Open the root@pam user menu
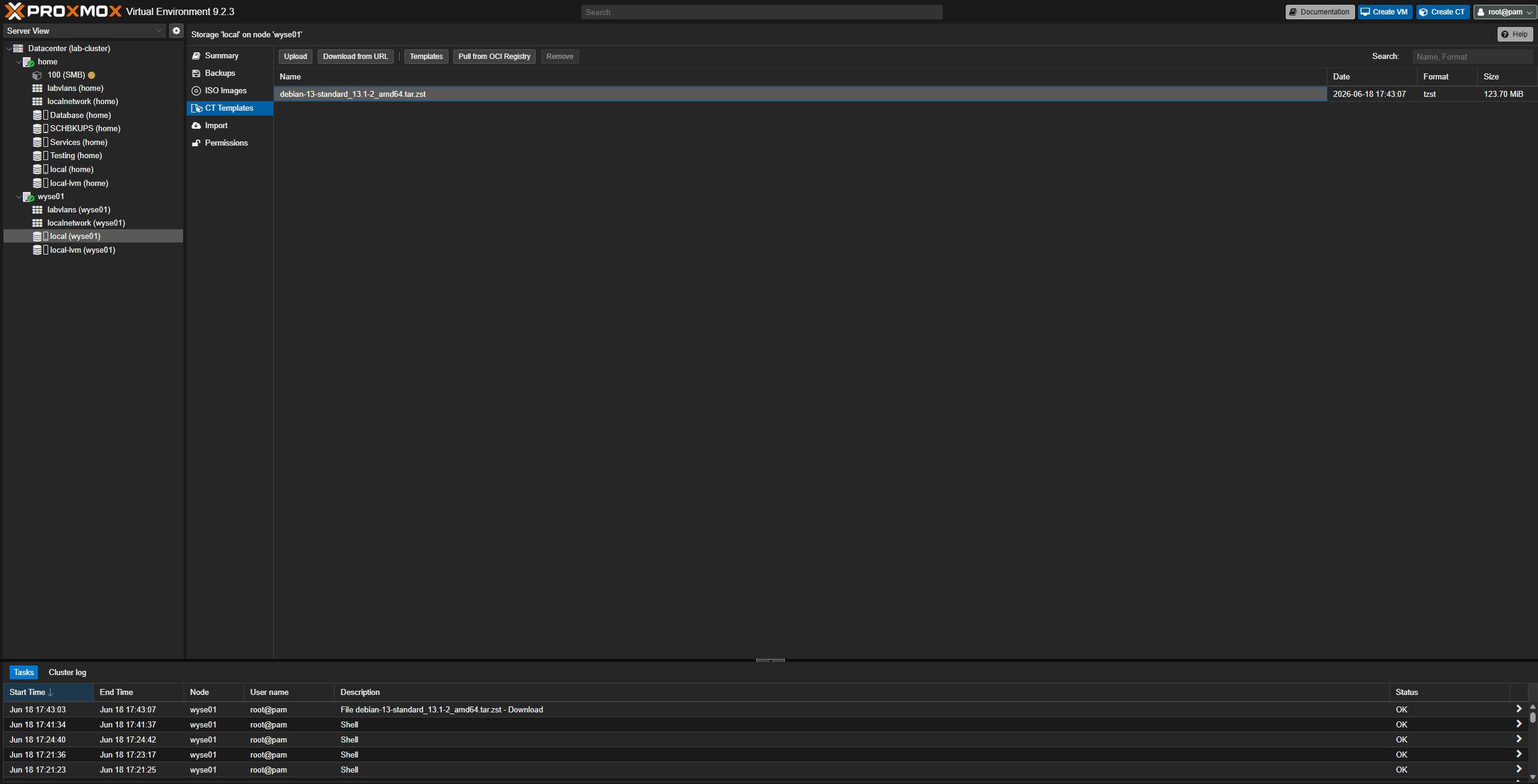 (1504, 12)
